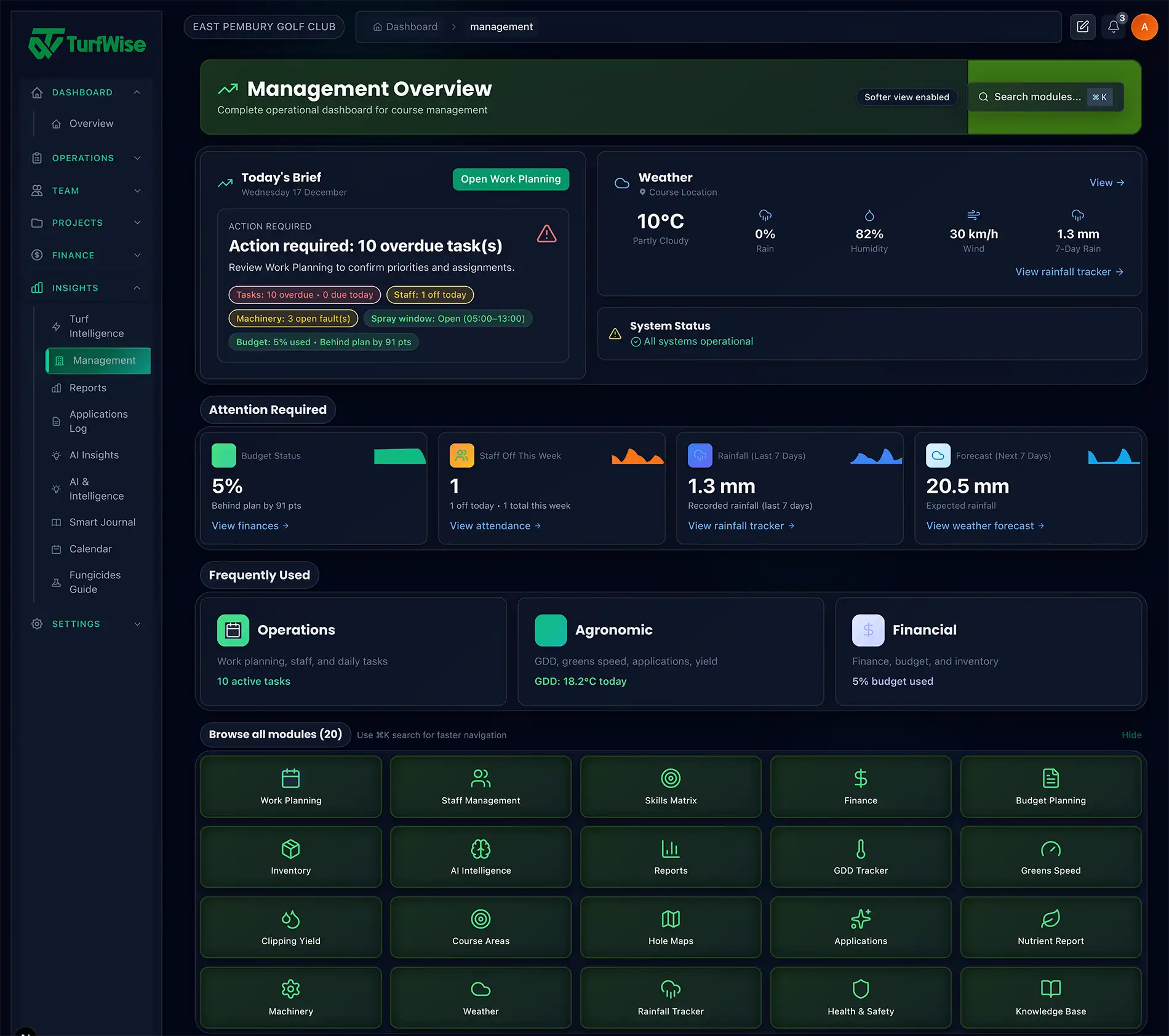Viewport: 1169px width, 1036px height.
Task: Open the compose/edit icon in the header
Action: tap(1083, 26)
